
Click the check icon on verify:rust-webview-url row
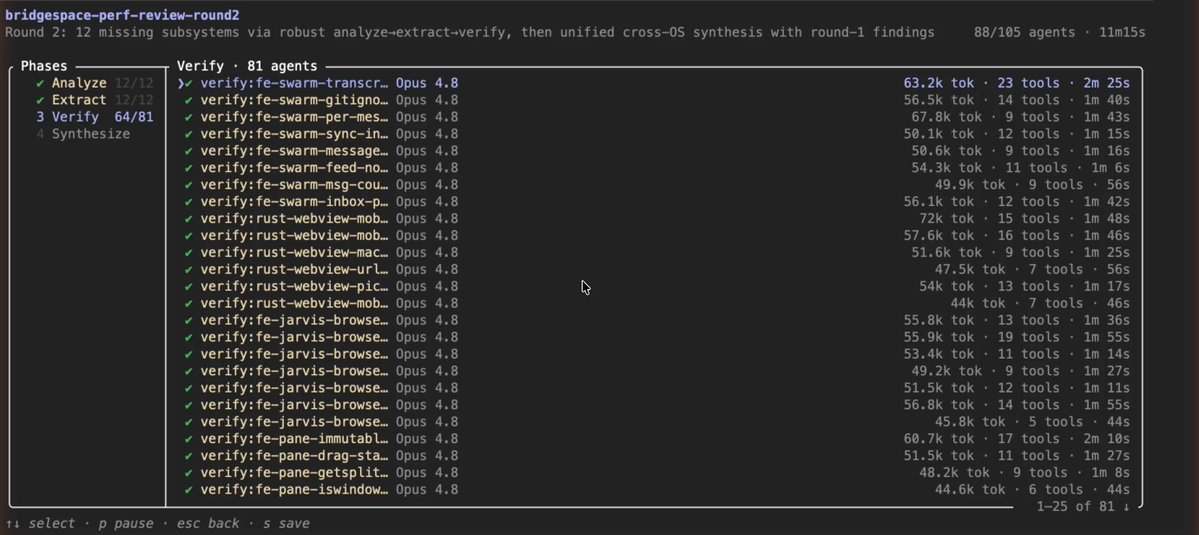pyautogui.click(x=189, y=269)
